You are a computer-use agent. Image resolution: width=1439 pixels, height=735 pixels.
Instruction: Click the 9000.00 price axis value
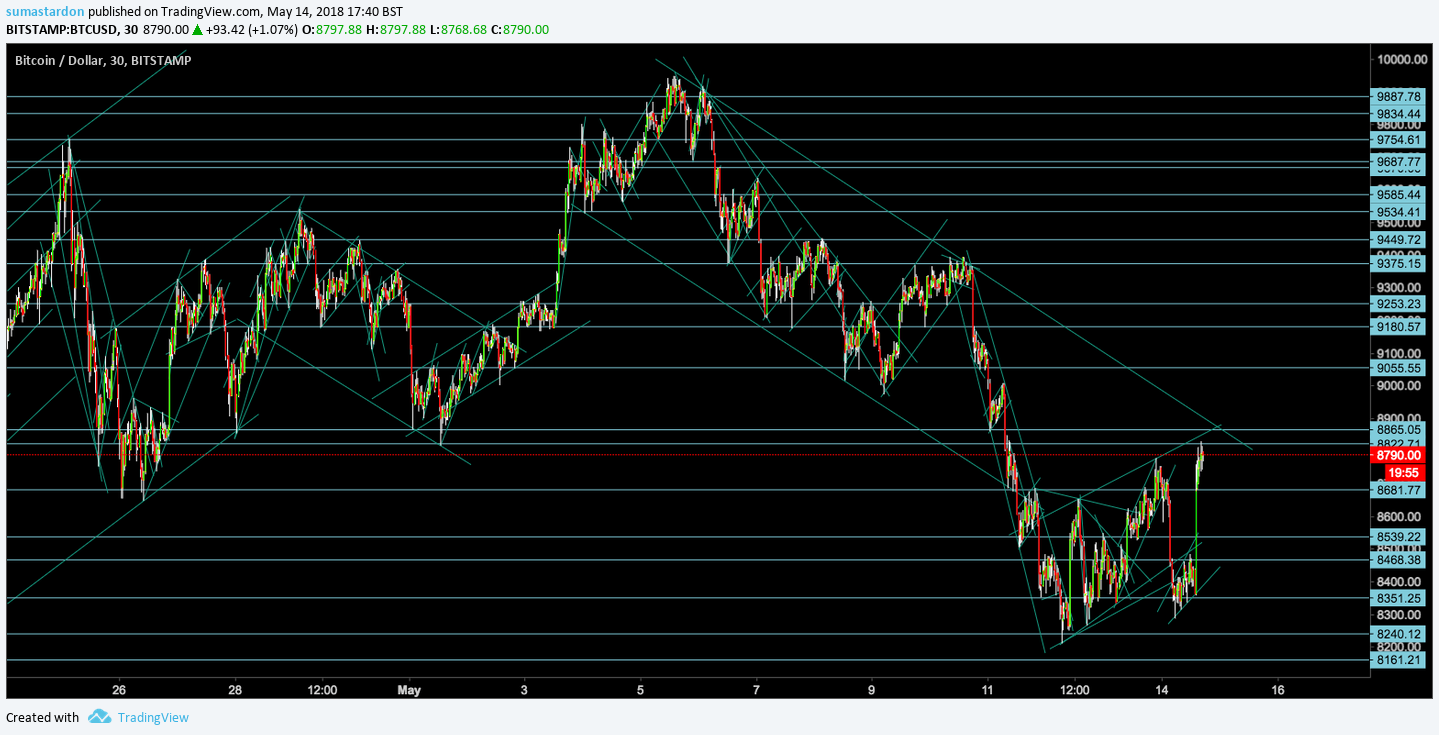[1401, 386]
